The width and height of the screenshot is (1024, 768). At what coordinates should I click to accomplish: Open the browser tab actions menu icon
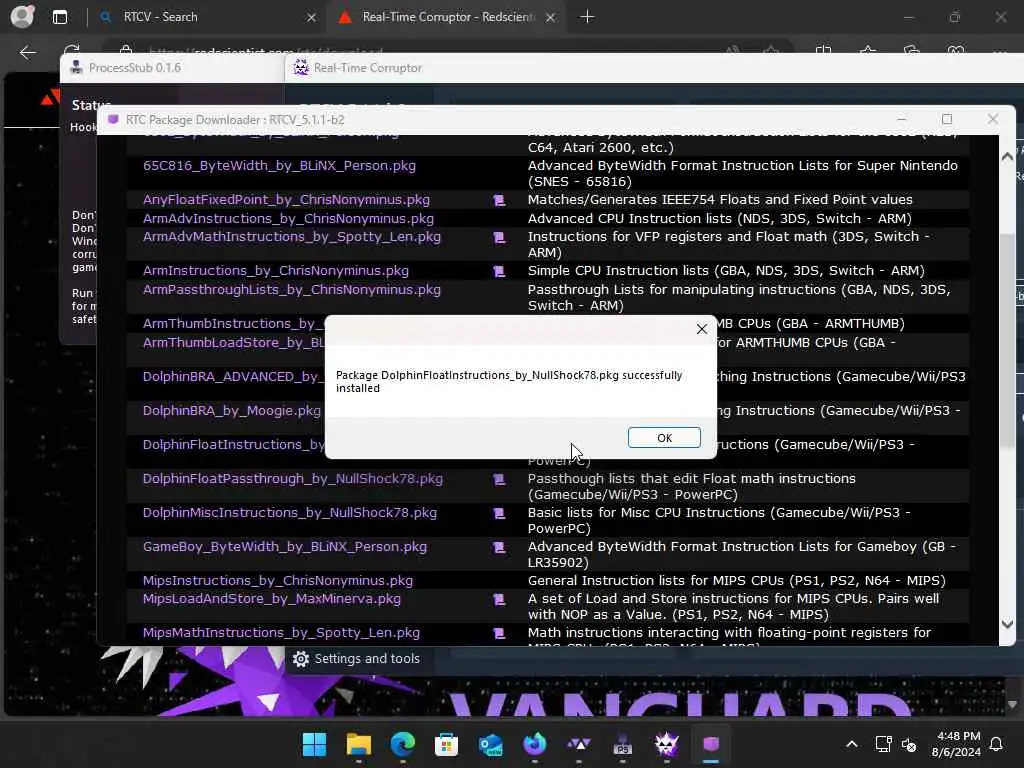[60, 17]
